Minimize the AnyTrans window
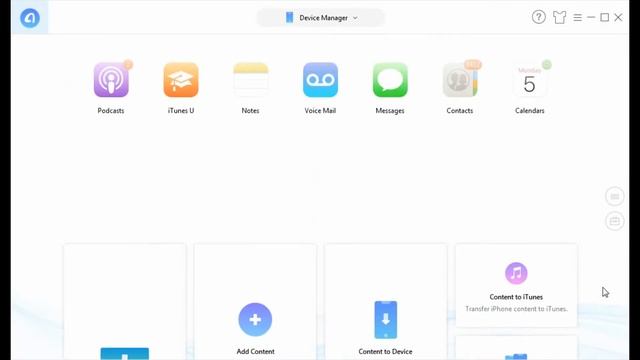The width and height of the screenshot is (640, 360). pyautogui.click(x=591, y=18)
